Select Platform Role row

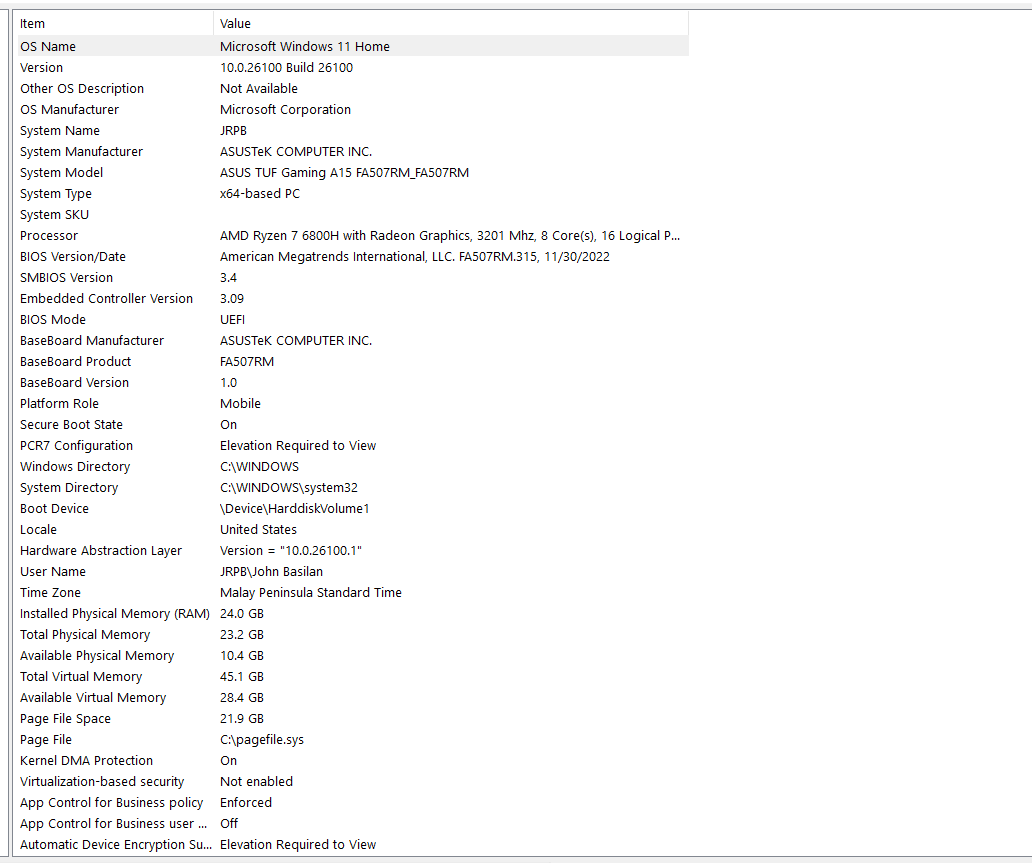click(x=351, y=404)
